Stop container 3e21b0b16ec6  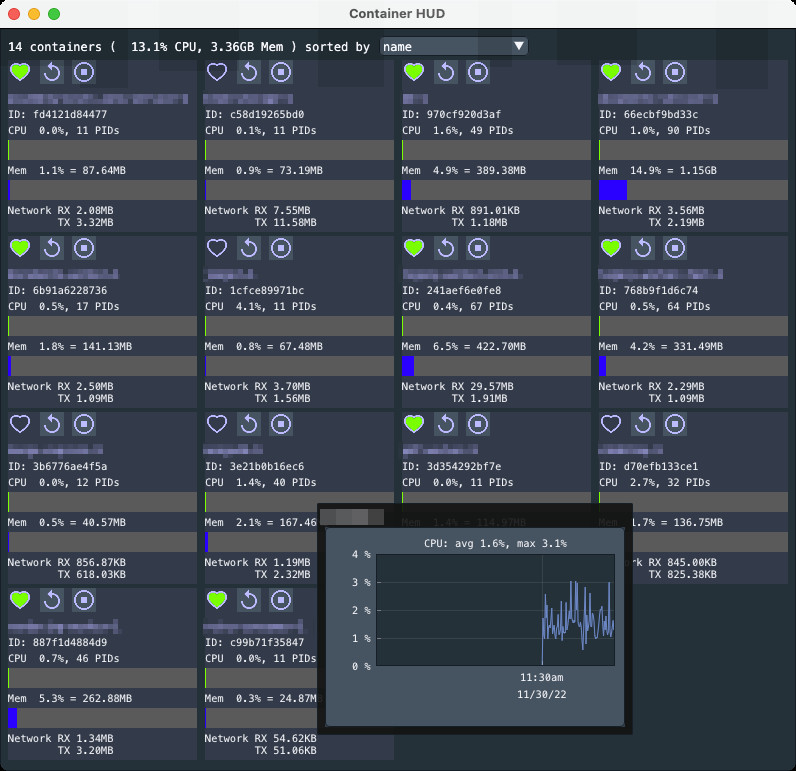pos(281,424)
